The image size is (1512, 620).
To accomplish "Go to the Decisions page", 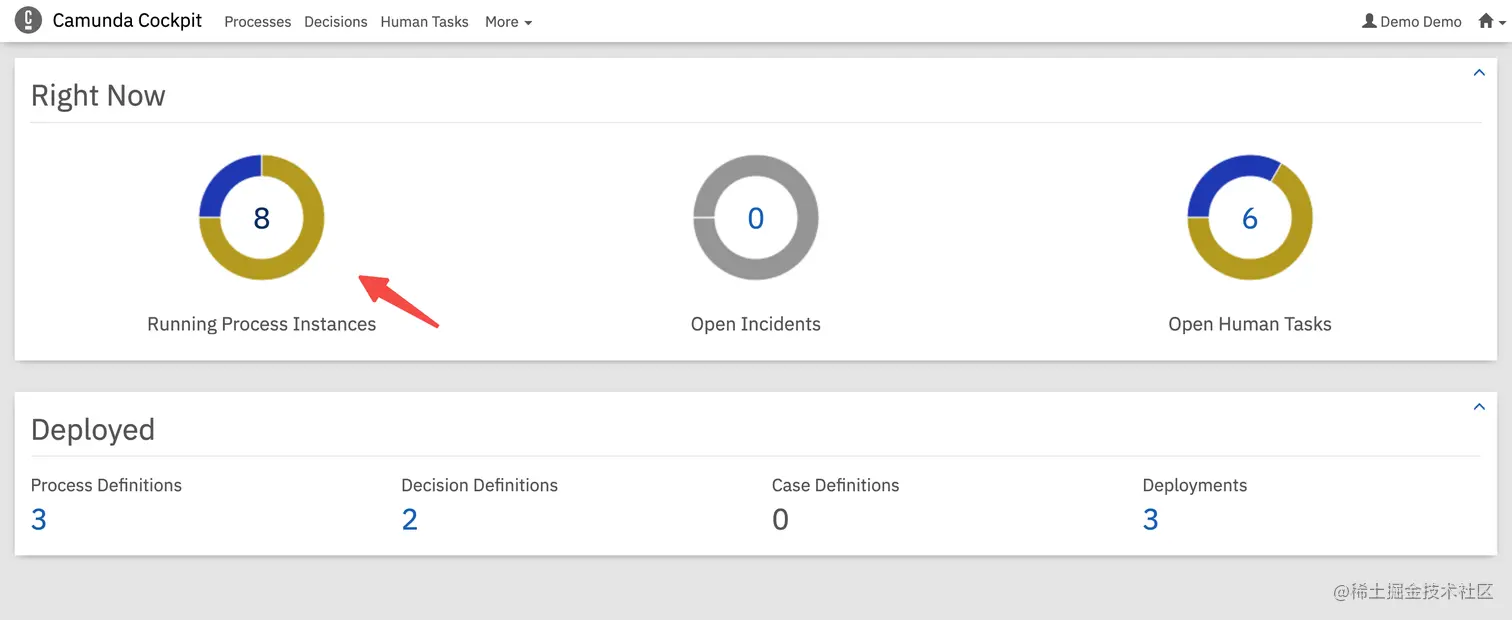I will pos(336,21).
